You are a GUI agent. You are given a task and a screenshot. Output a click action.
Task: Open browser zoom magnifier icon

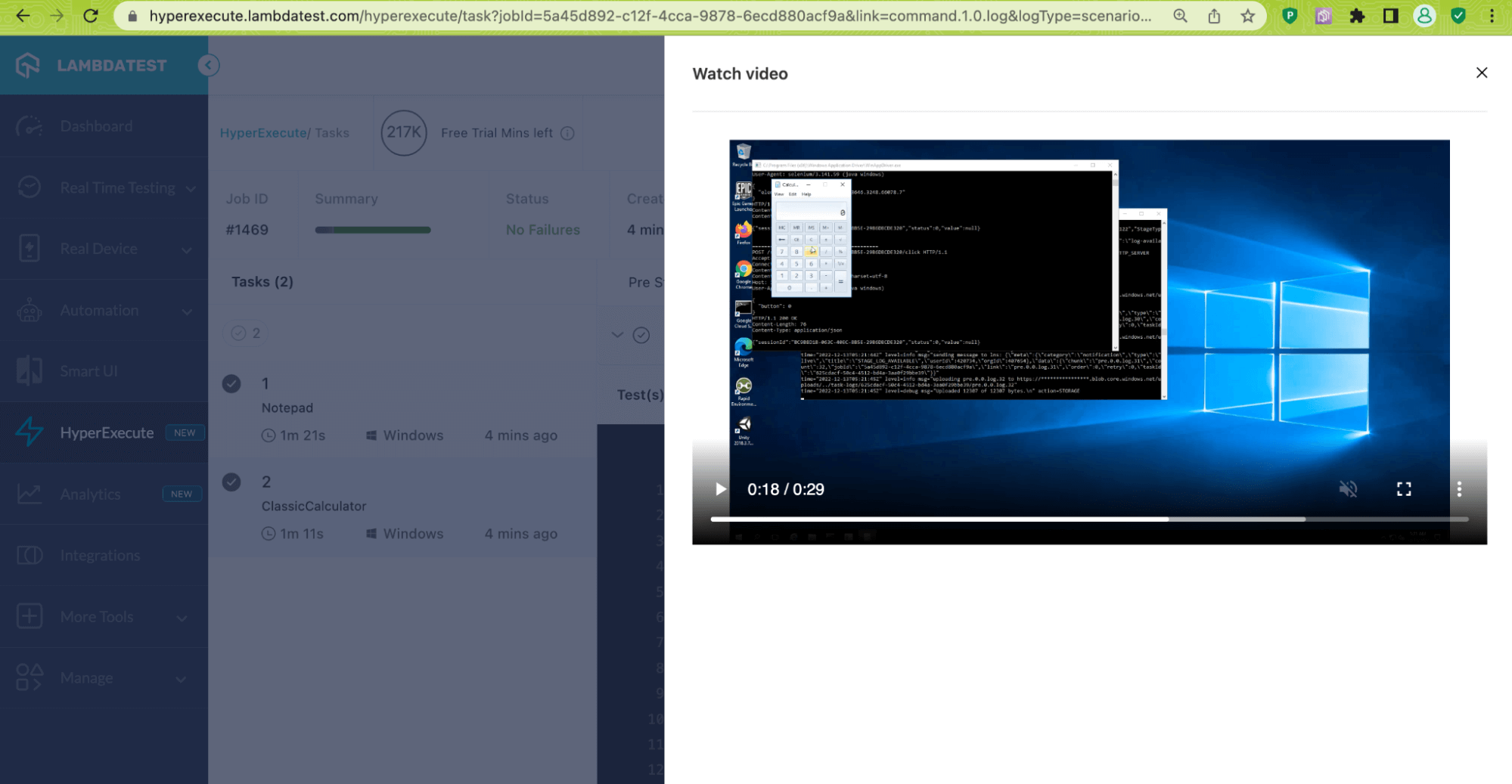pos(1180,16)
